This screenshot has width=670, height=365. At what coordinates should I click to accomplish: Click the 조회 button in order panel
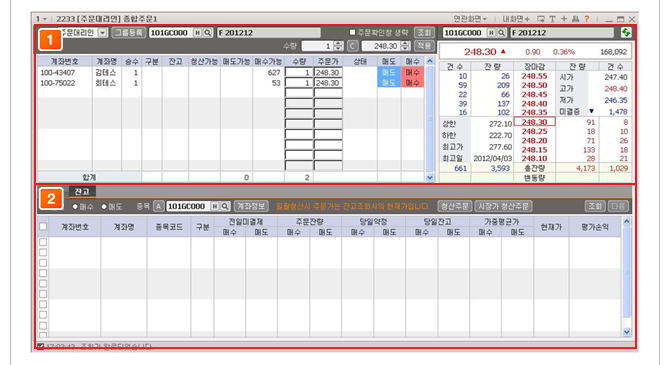[x=424, y=32]
